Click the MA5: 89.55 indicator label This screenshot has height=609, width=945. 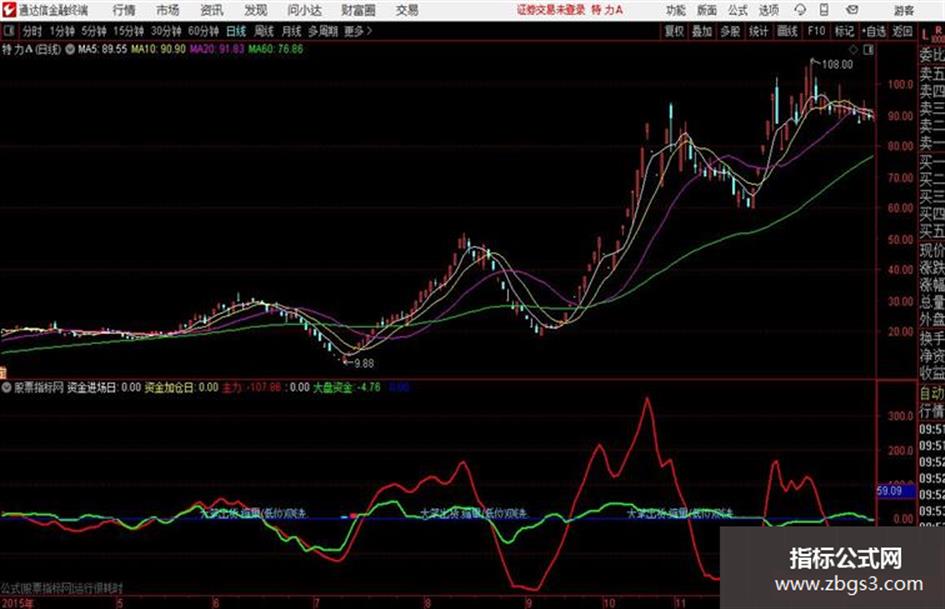click(x=102, y=49)
